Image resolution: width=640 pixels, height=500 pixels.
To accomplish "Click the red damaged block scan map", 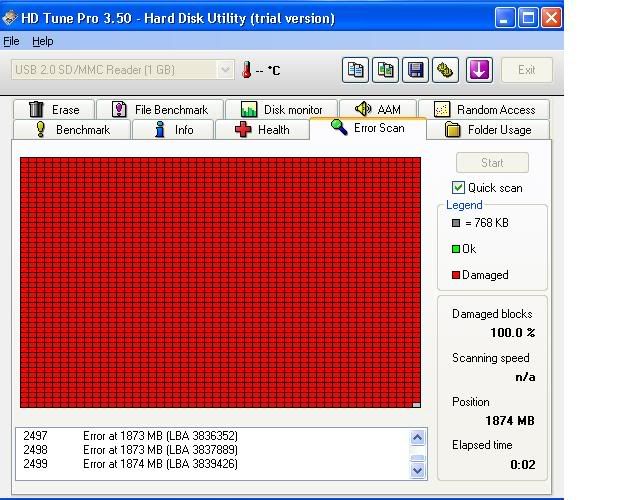I will 220,282.
